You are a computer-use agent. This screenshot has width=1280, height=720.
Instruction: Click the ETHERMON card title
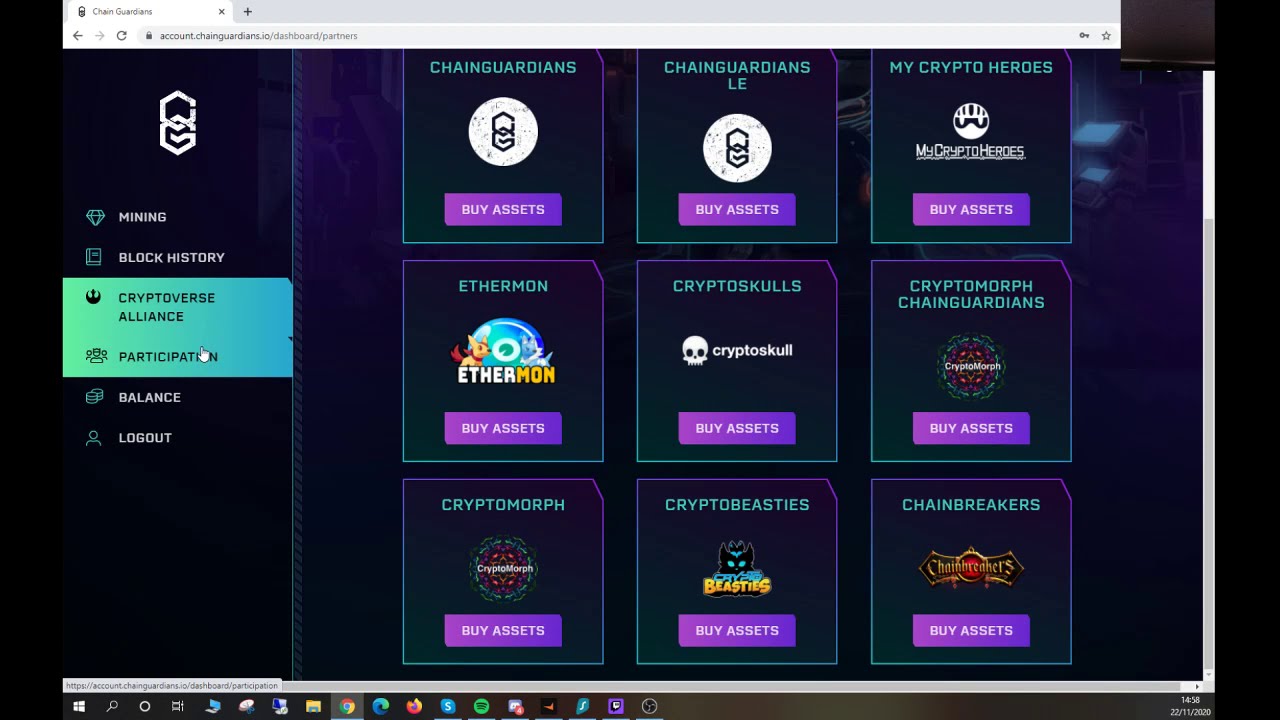pyautogui.click(x=503, y=286)
